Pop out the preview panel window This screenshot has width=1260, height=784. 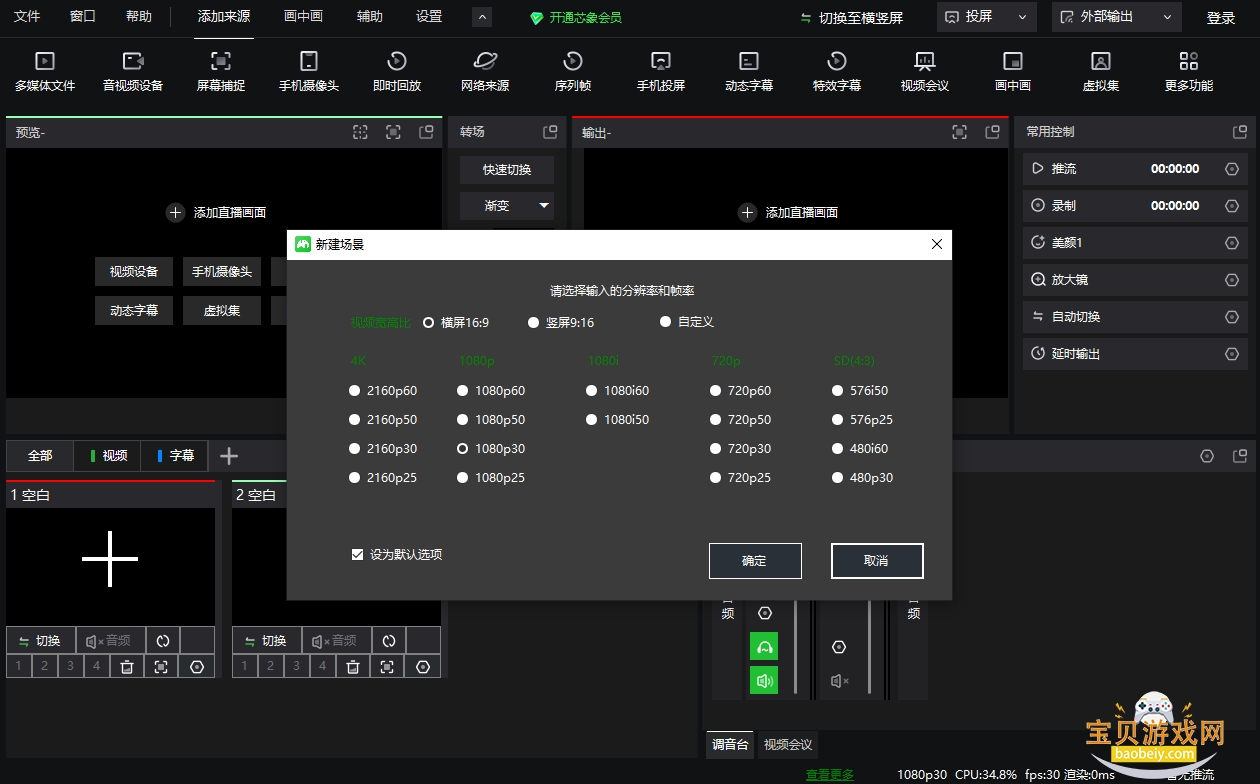click(x=426, y=132)
